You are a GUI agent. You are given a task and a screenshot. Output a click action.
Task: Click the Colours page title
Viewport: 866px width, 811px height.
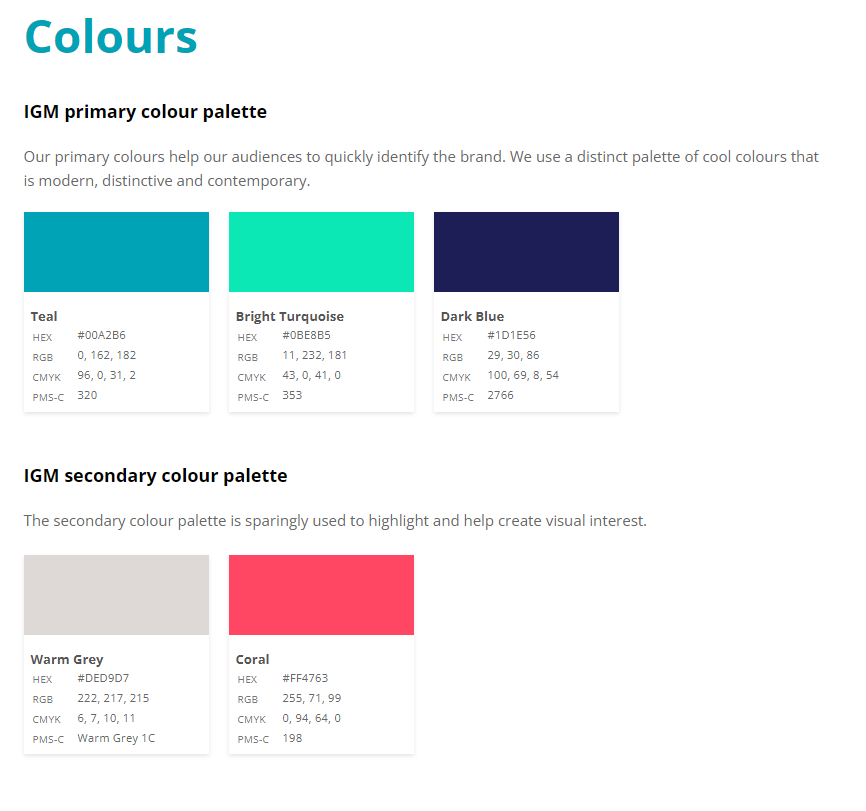111,37
